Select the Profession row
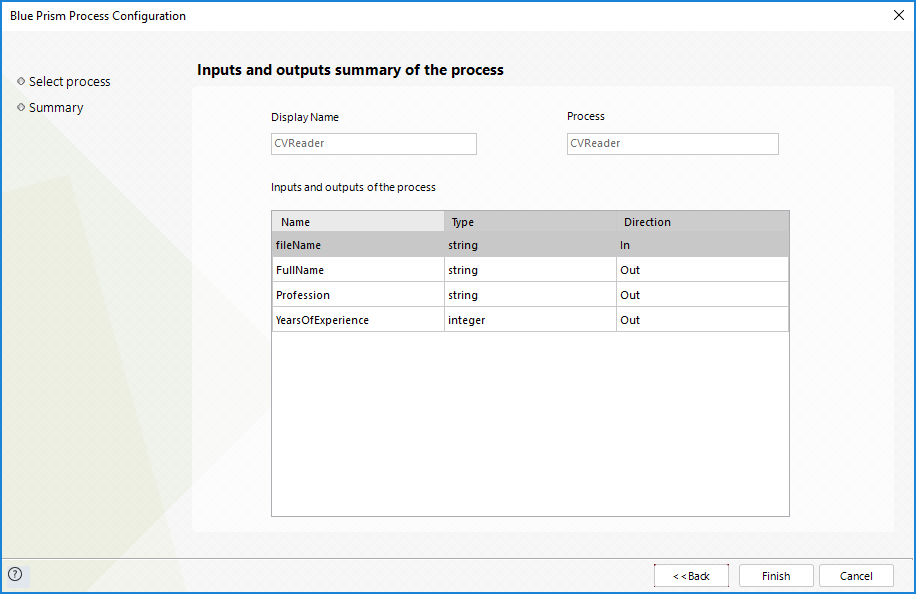Image resolution: width=916 pixels, height=594 pixels. point(530,295)
